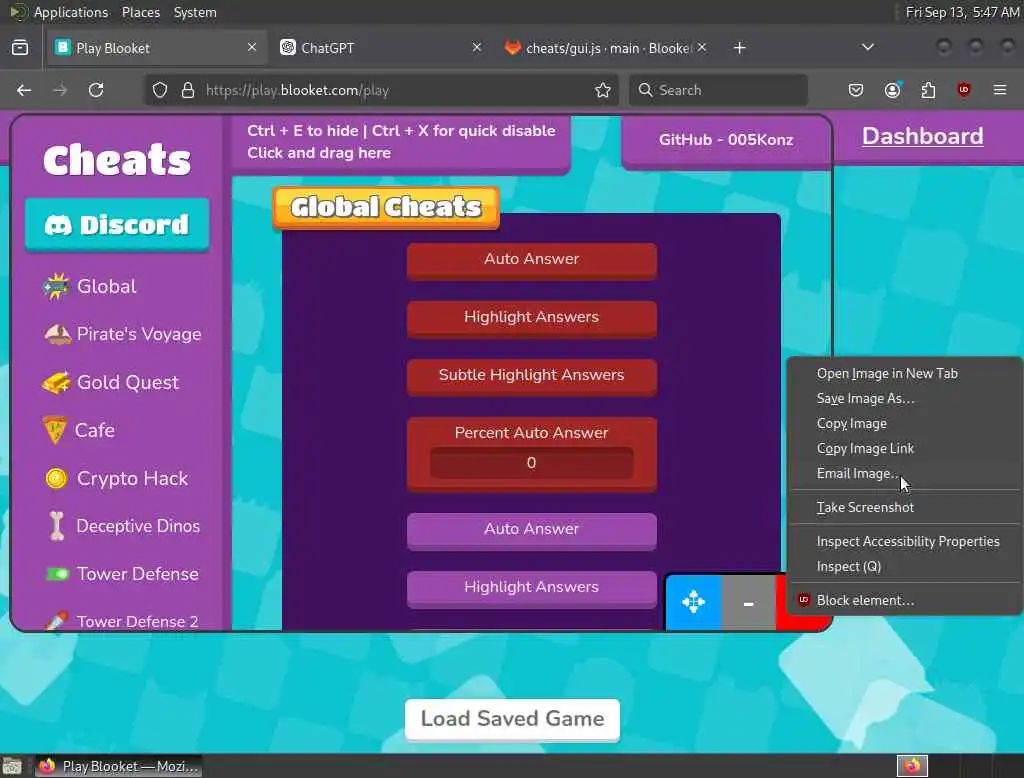
Task: Open the extensions puzzle icon
Action: [x=928, y=90]
